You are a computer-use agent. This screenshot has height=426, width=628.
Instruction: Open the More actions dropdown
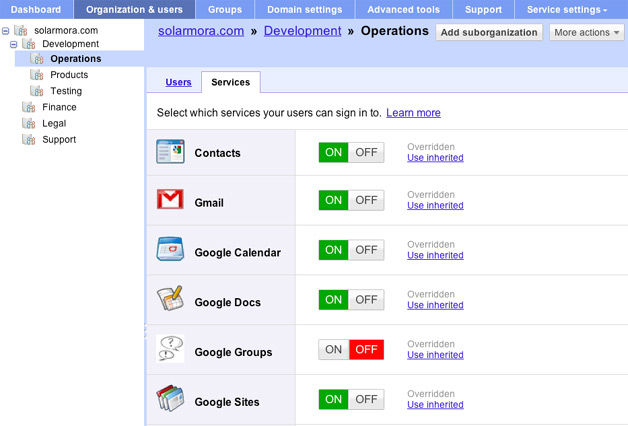[x=586, y=32]
